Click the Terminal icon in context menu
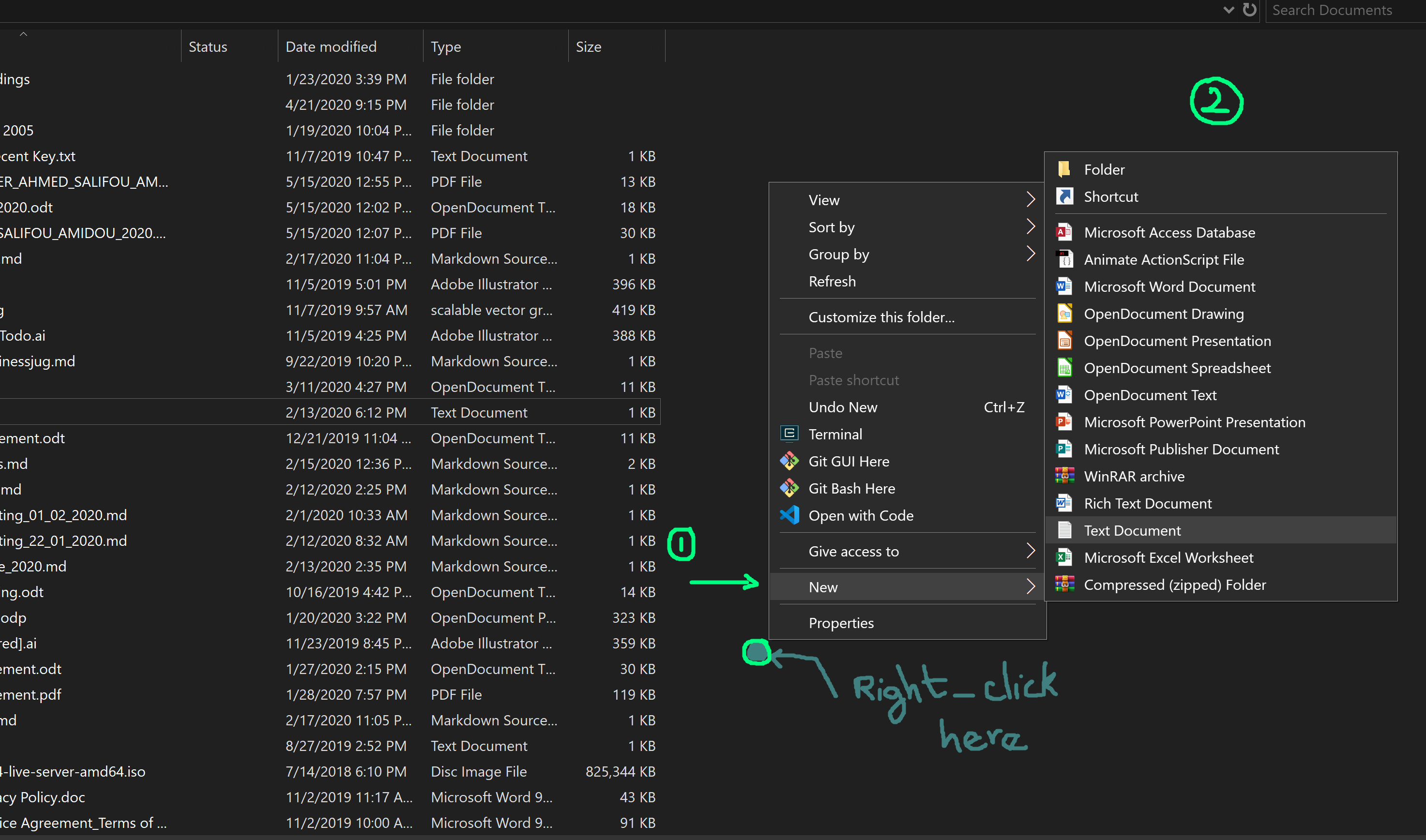The width and height of the screenshot is (1426, 840). point(789,434)
